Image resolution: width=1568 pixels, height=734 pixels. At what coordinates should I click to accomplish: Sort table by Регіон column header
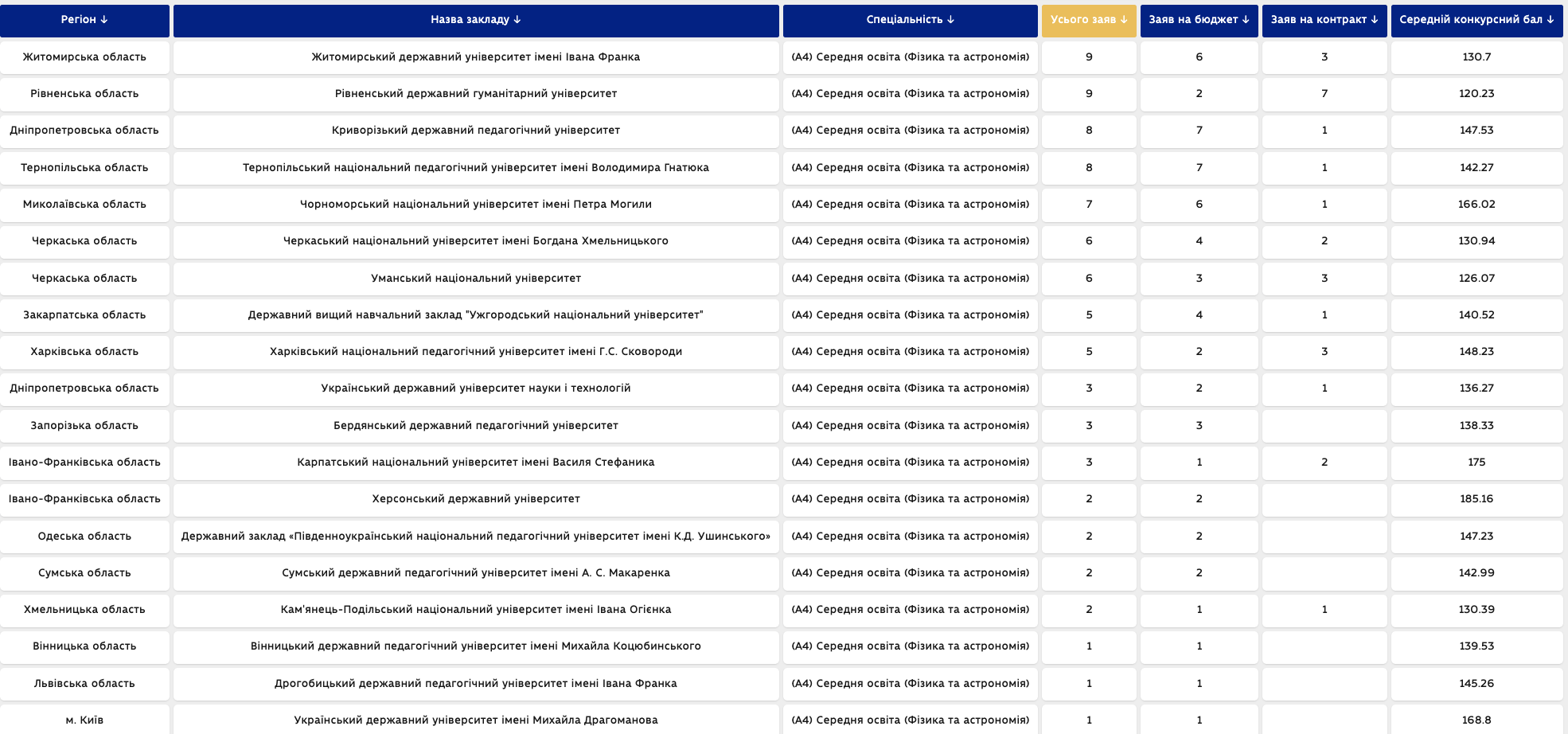[x=84, y=20]
